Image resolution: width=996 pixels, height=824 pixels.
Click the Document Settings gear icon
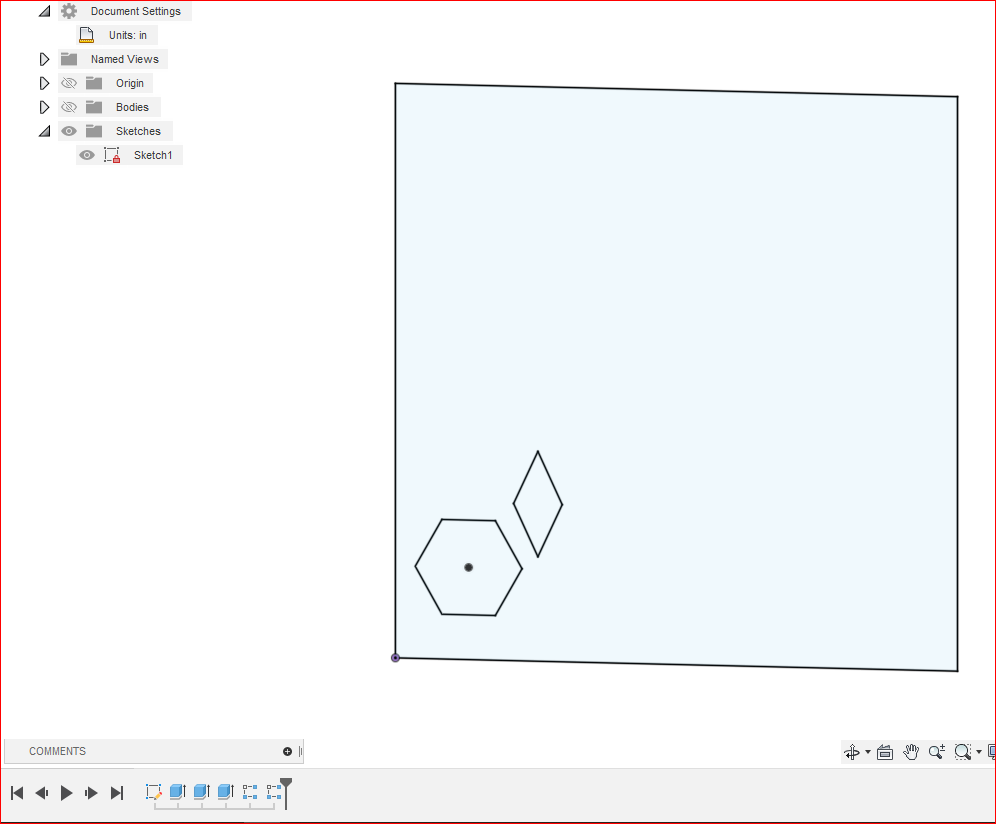(68, 11)
